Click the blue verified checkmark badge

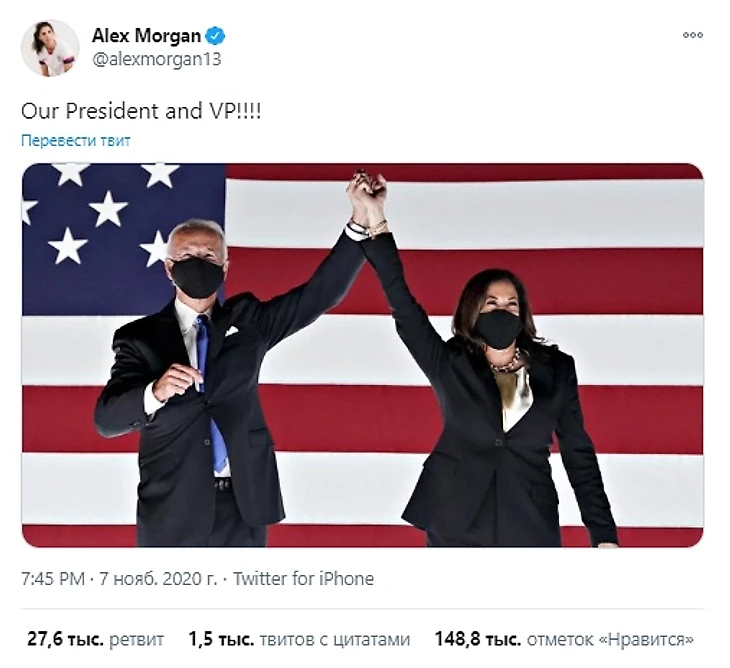coord(216,36)
